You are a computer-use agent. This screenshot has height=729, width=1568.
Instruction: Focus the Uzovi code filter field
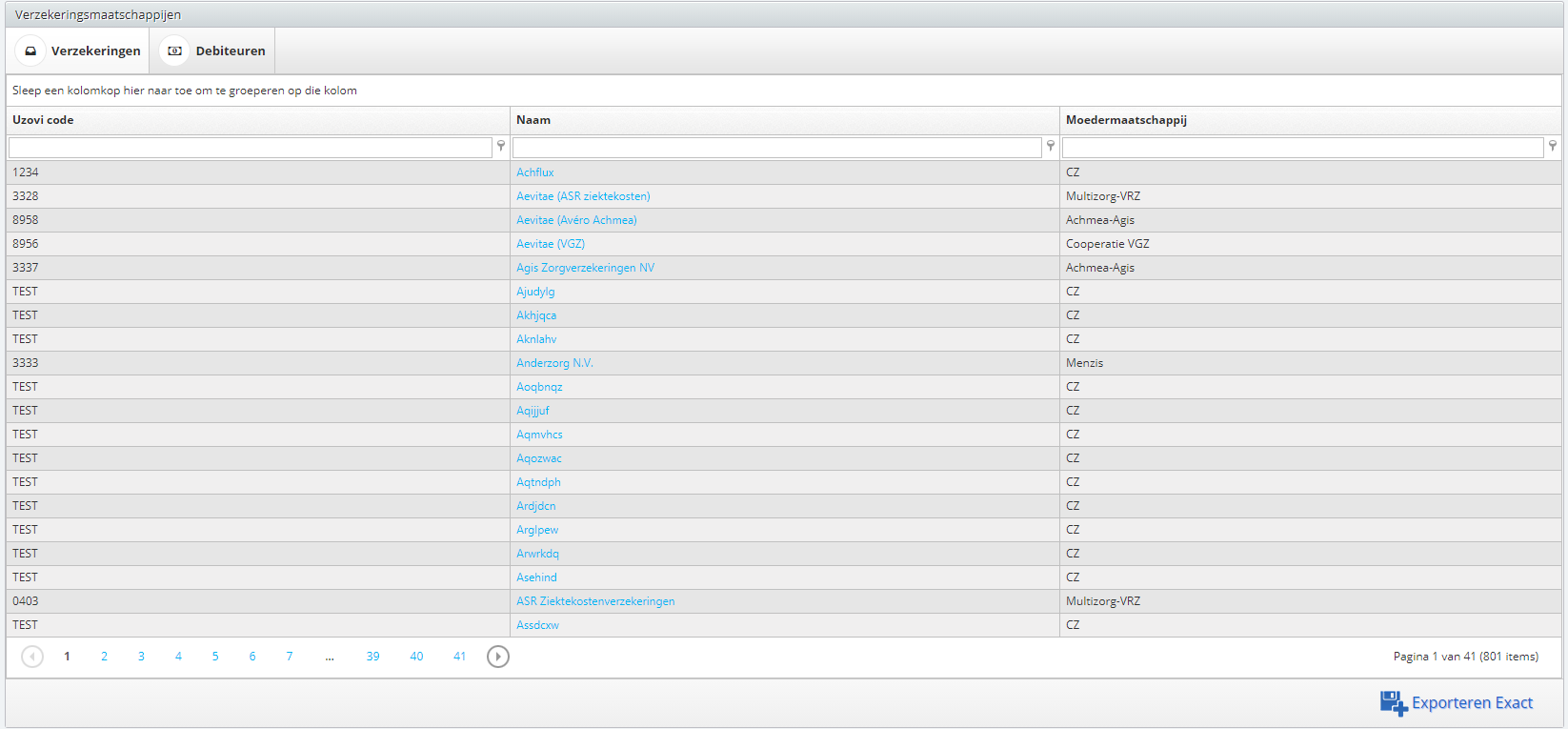click(251, 148)
